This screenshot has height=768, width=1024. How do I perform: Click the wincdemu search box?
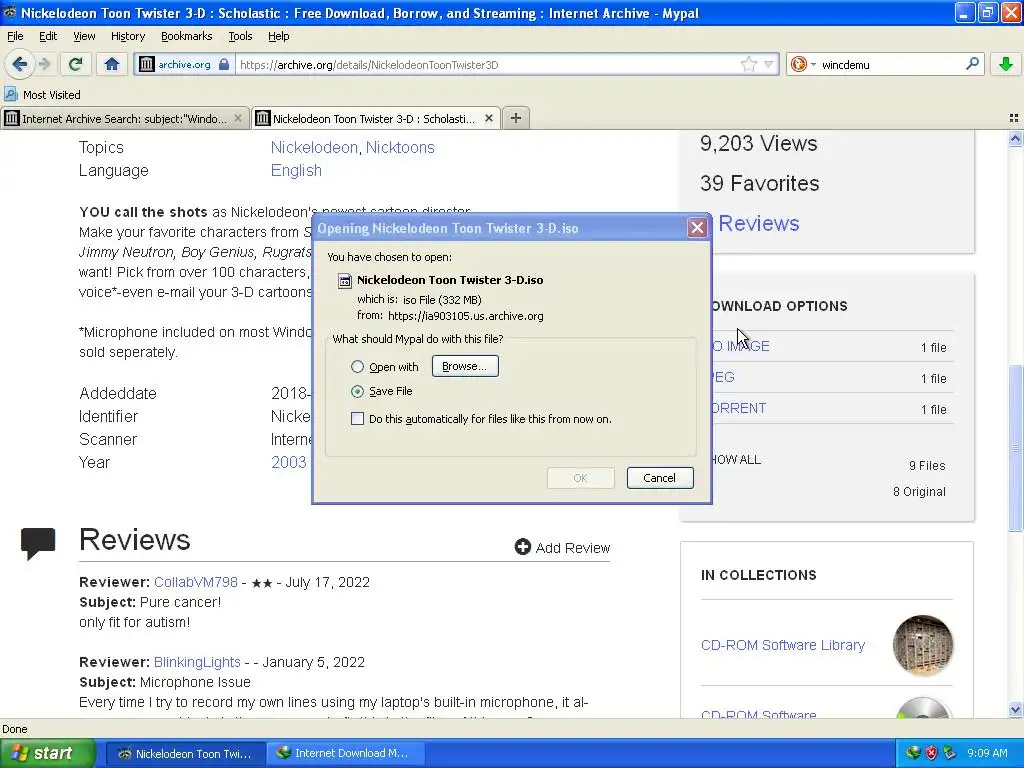click(x=890, y=65)
